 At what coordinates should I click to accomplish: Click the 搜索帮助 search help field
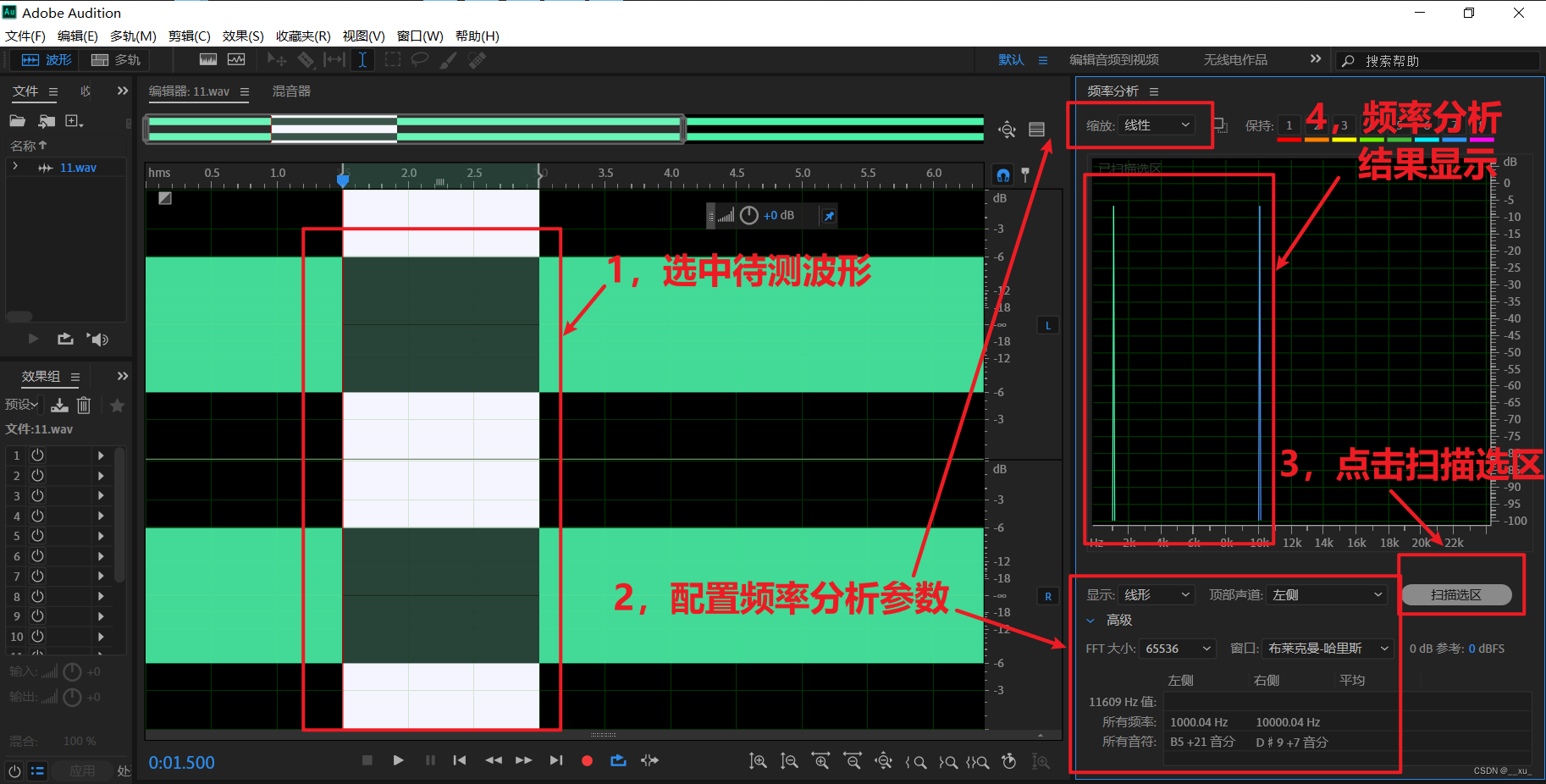pos(1438,61)
